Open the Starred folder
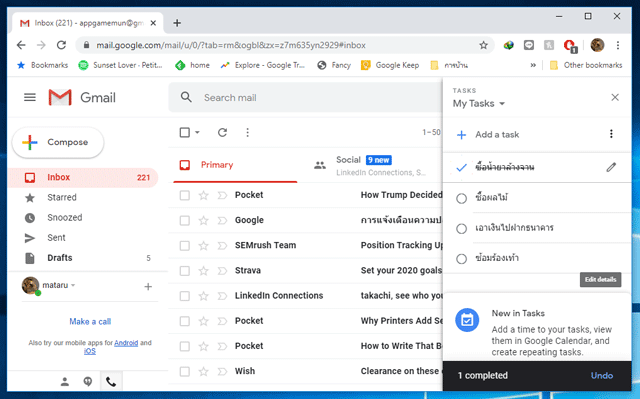The width and height of the screenshot is (640, 399). (83, 197)
